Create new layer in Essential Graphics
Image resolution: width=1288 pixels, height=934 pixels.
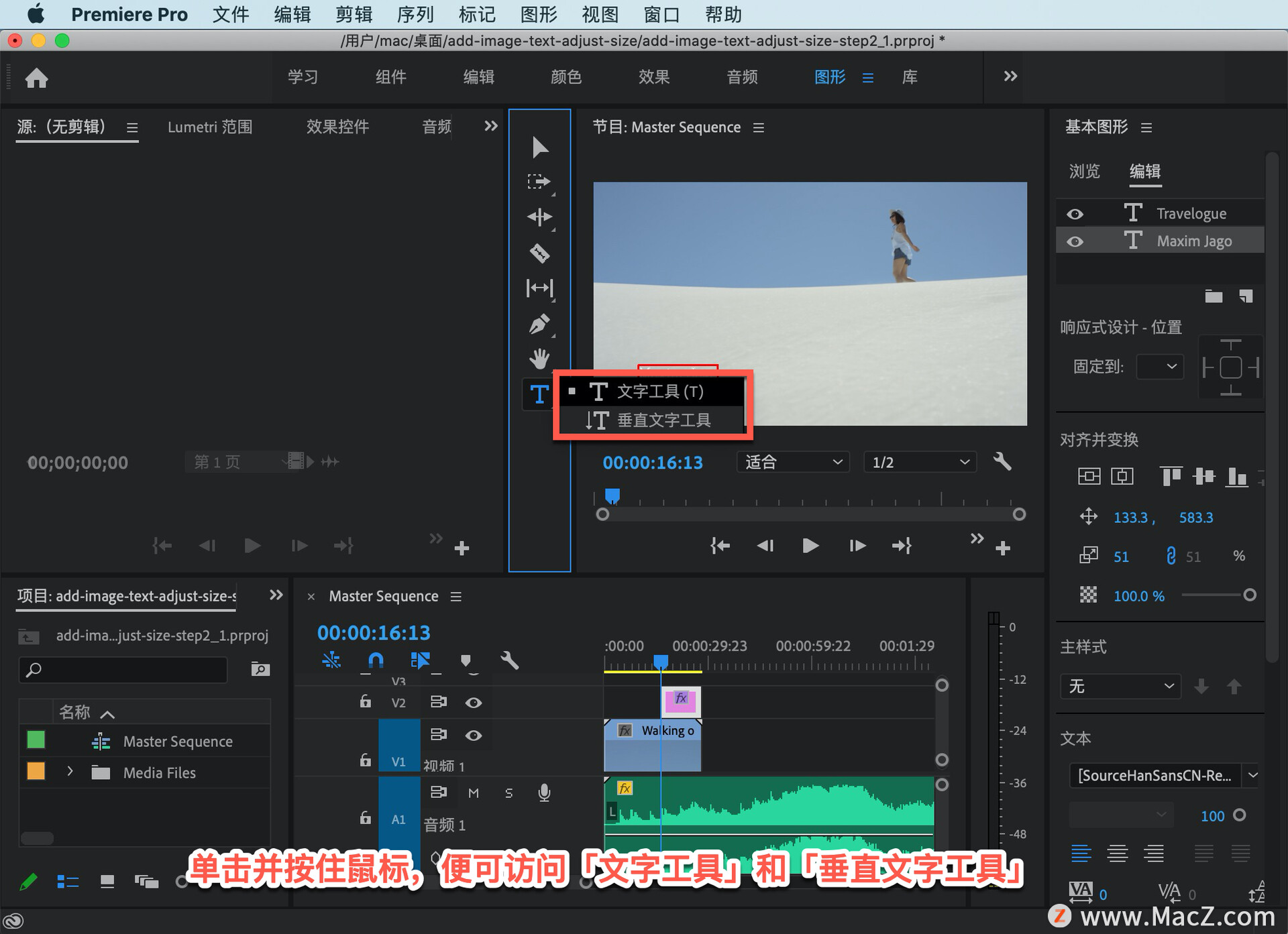pos(1246,296)
